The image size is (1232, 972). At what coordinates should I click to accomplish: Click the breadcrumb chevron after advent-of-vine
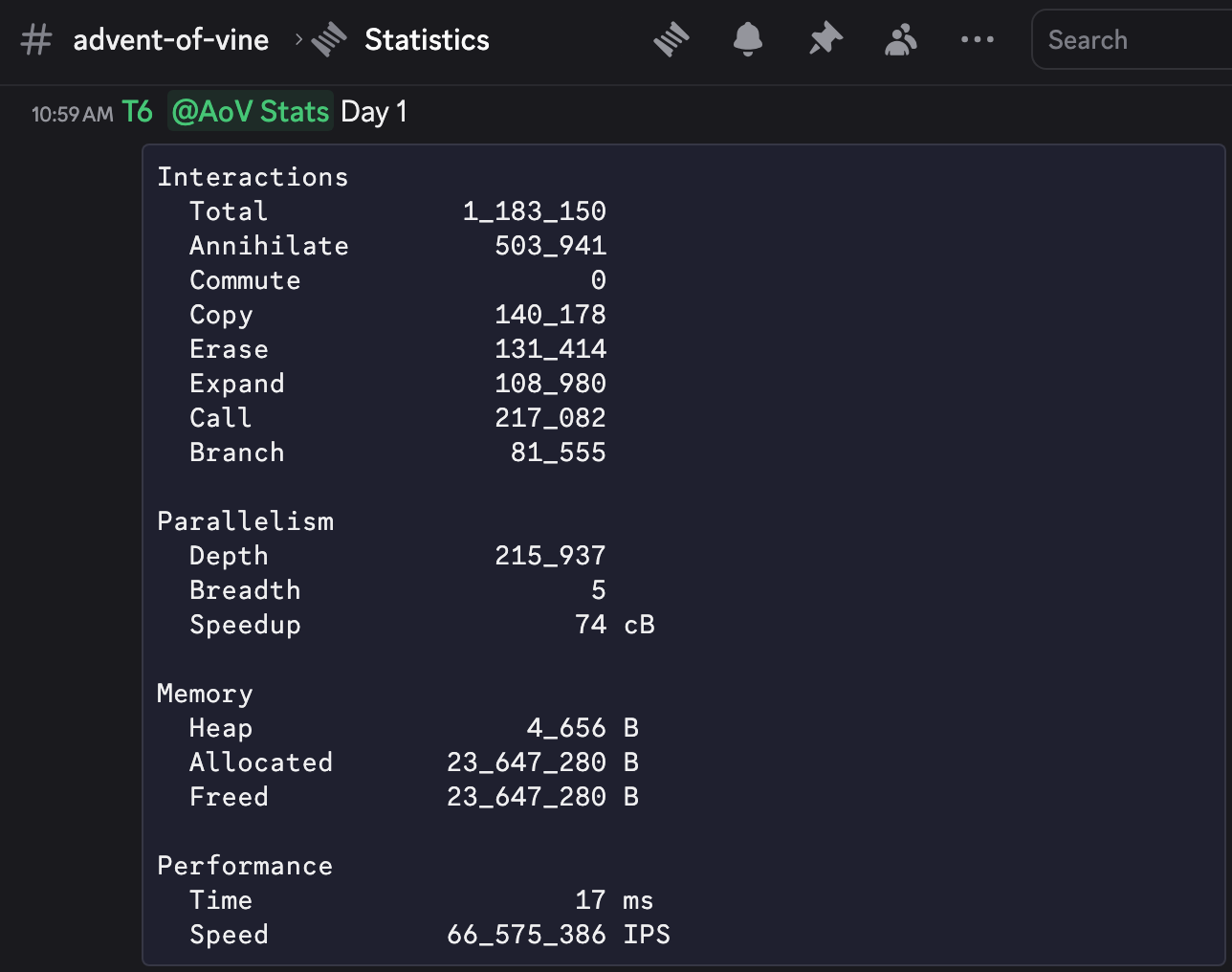pos(298,39)
